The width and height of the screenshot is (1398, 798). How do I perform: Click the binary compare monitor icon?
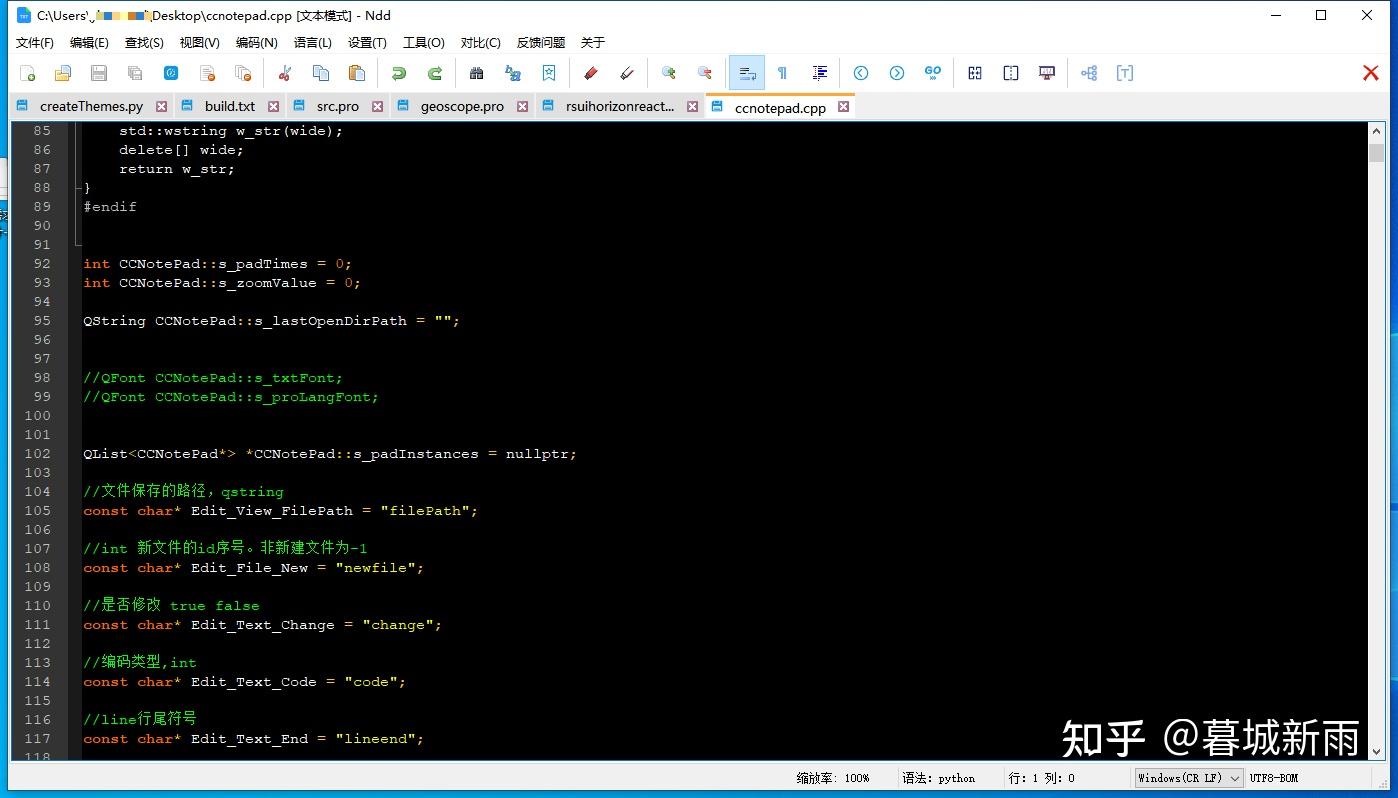tap(1047, 73)
